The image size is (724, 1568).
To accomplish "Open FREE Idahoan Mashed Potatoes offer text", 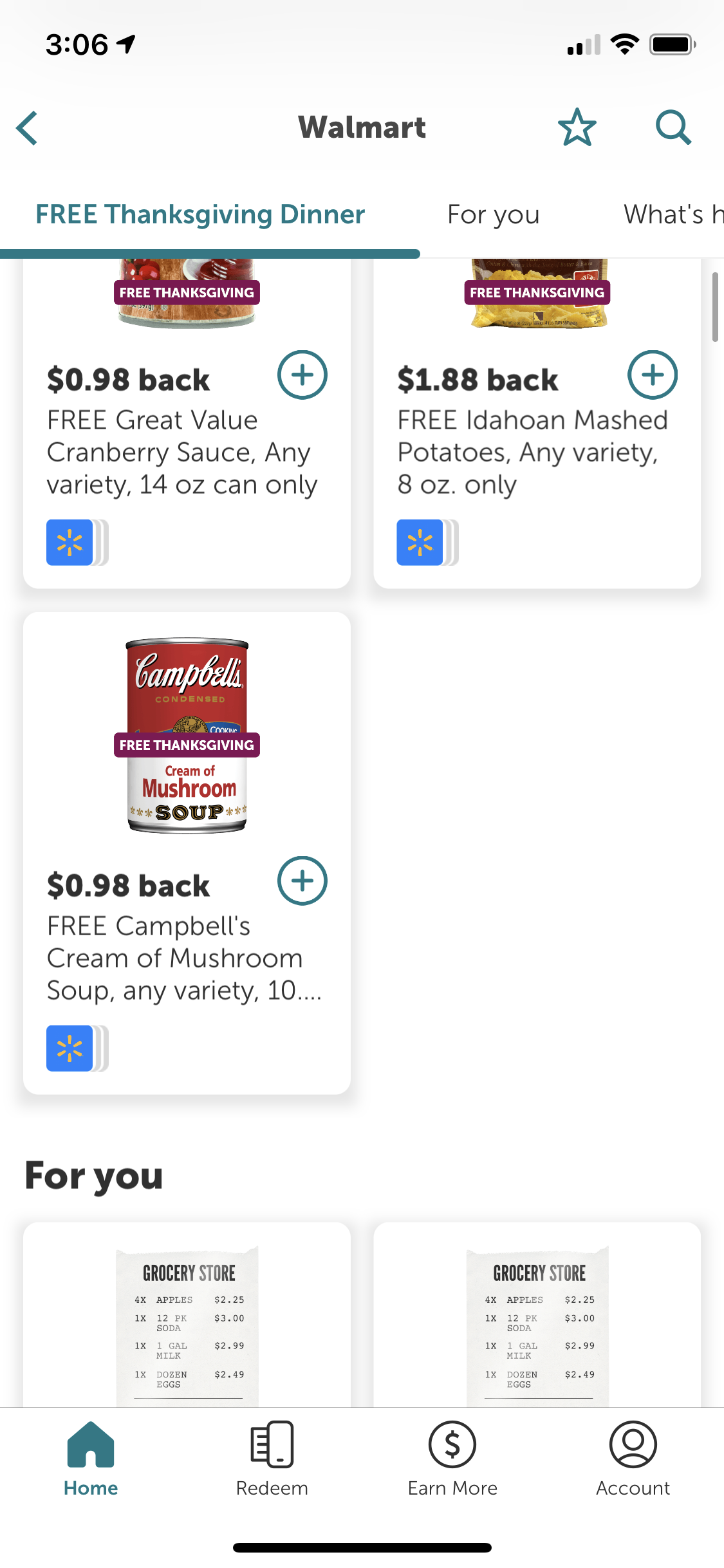I will (x=532, y=452).
